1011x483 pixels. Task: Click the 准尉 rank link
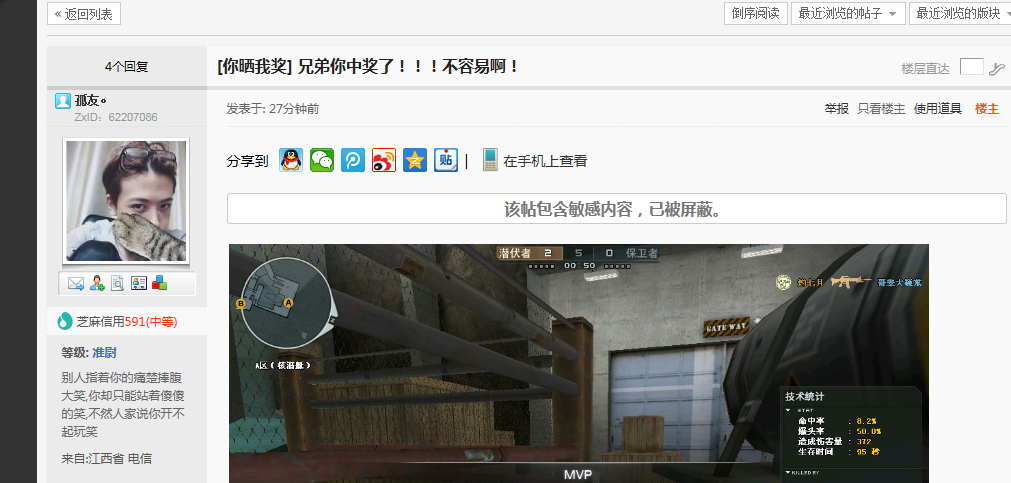tap(104, 353)
